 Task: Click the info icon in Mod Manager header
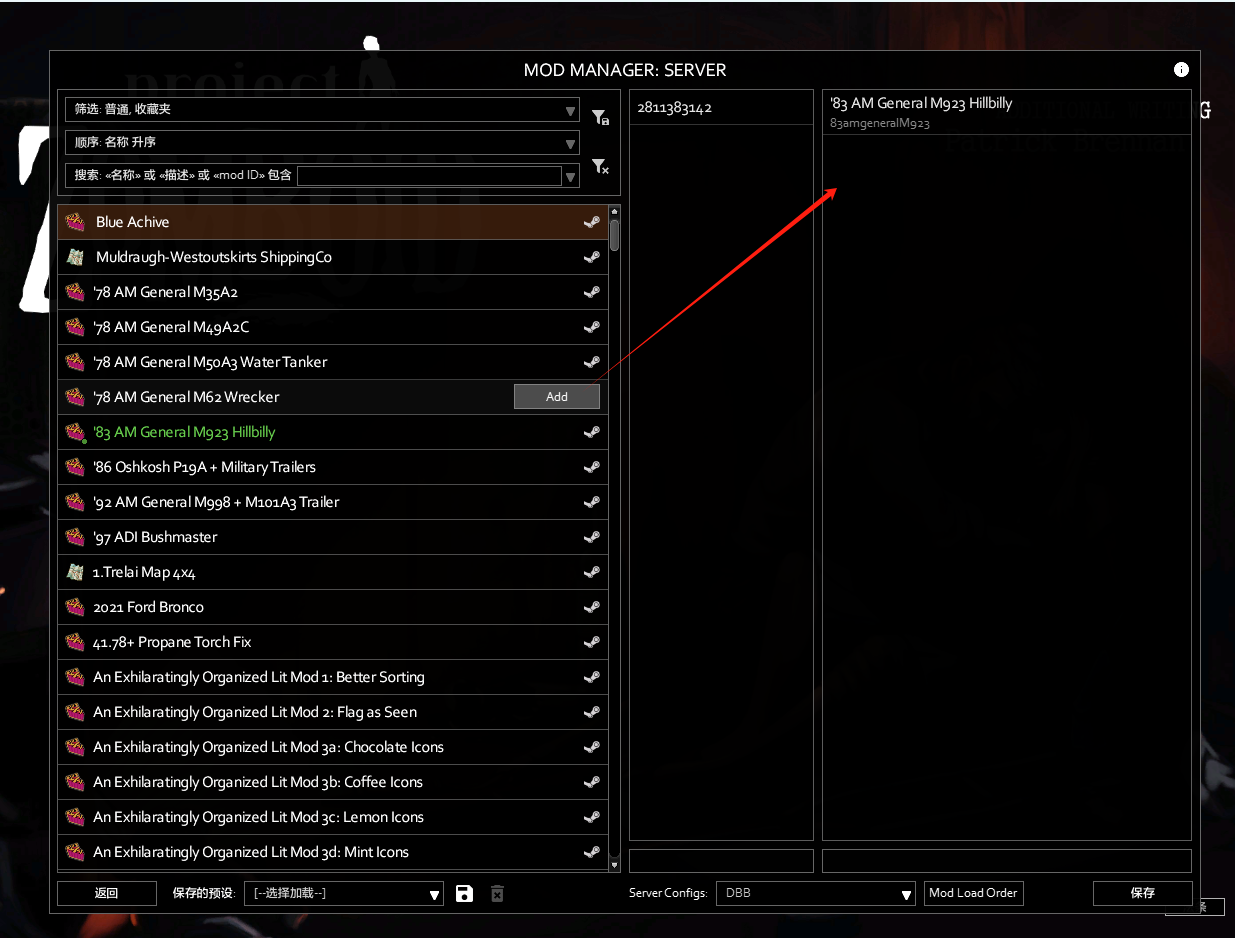pos(1181,70)
